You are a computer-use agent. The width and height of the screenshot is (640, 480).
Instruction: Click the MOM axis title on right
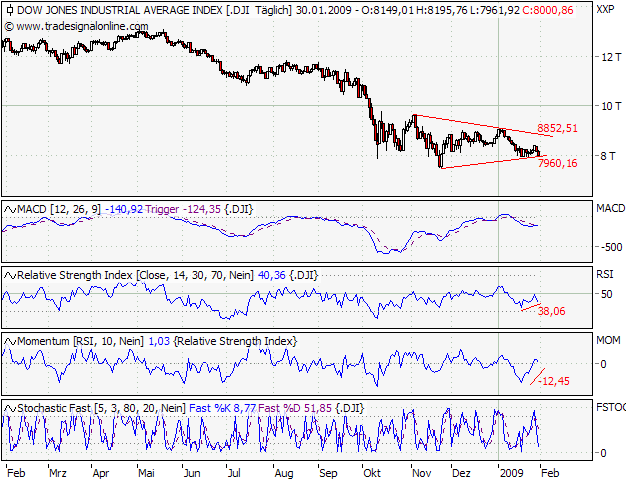(x=608, y=340)
